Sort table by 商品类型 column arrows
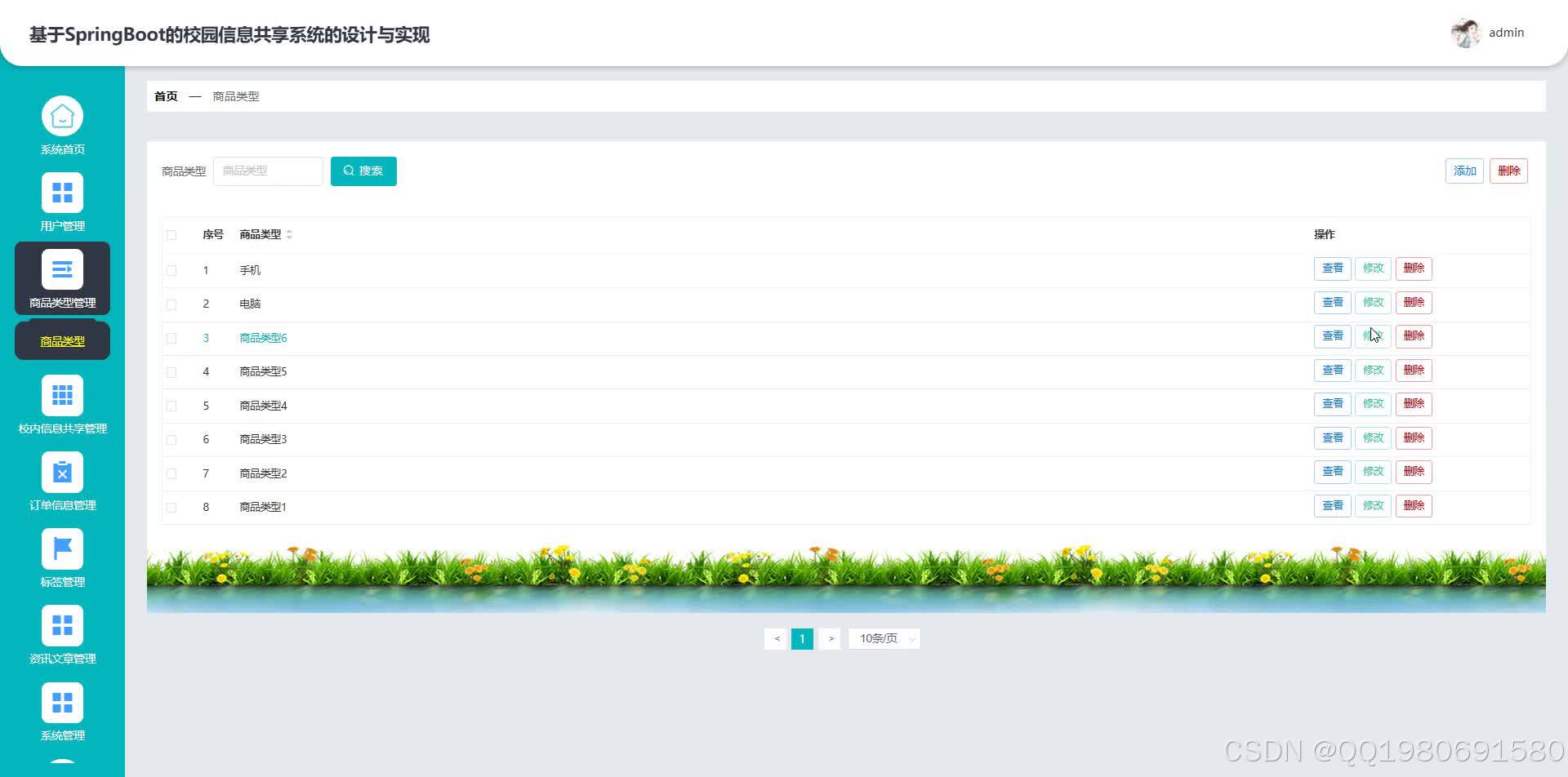The image size is (1568, 777). point(289,234)
